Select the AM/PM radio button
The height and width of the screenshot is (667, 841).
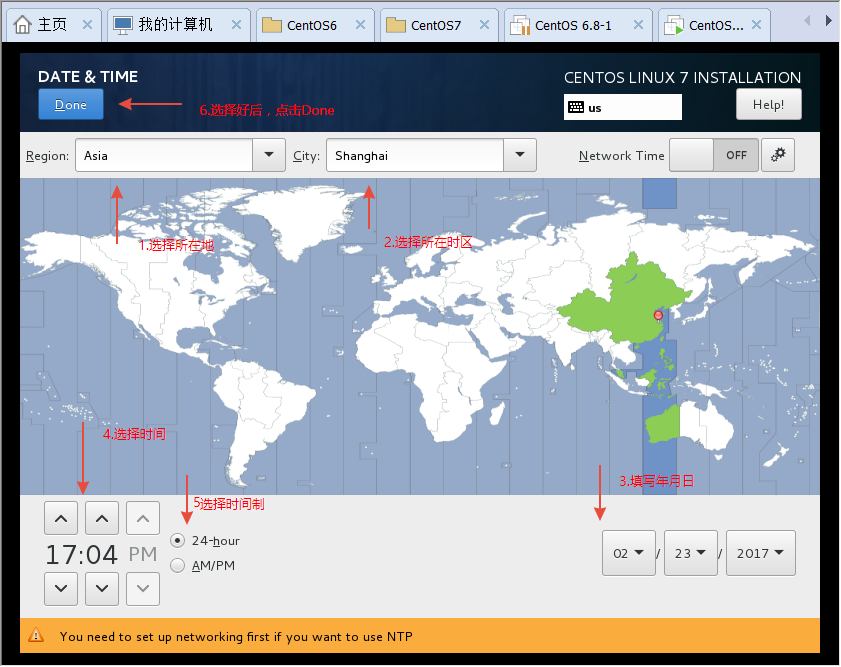tap(178, 566)
